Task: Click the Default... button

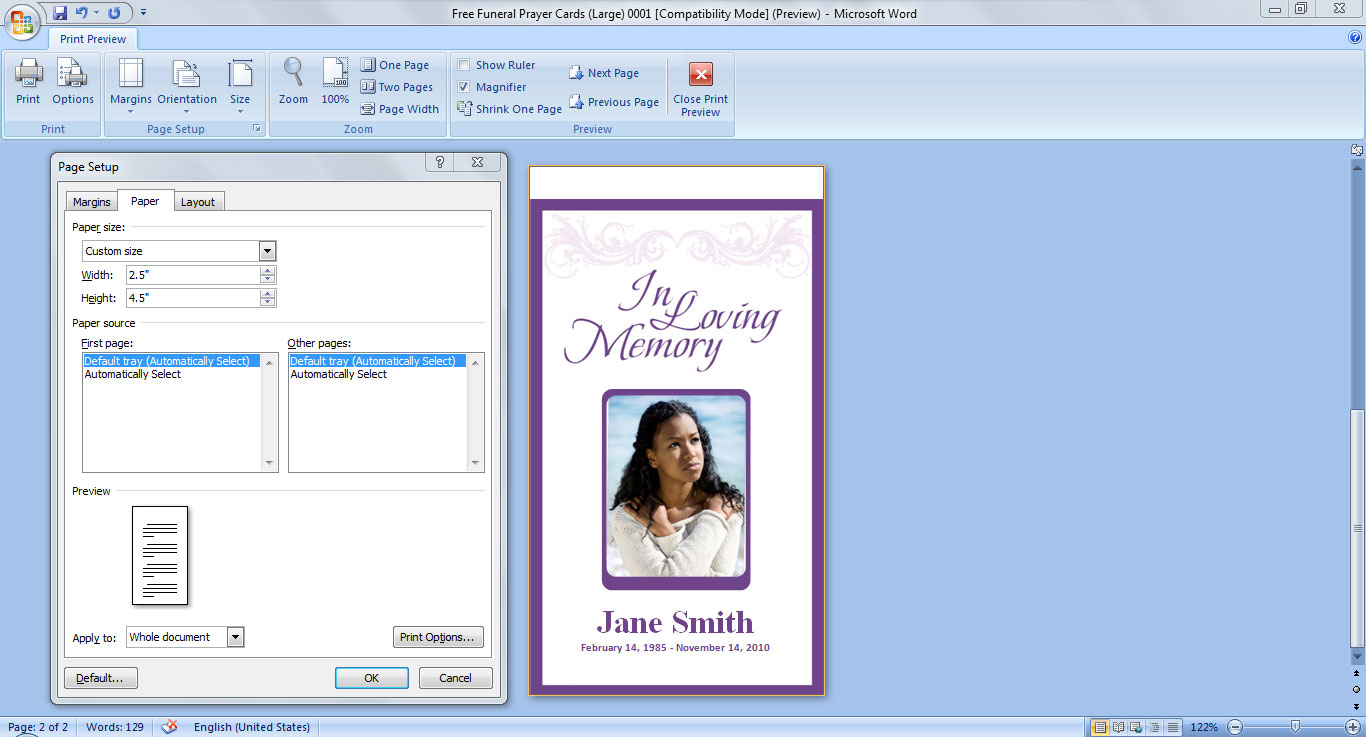Action: point(100,678)
